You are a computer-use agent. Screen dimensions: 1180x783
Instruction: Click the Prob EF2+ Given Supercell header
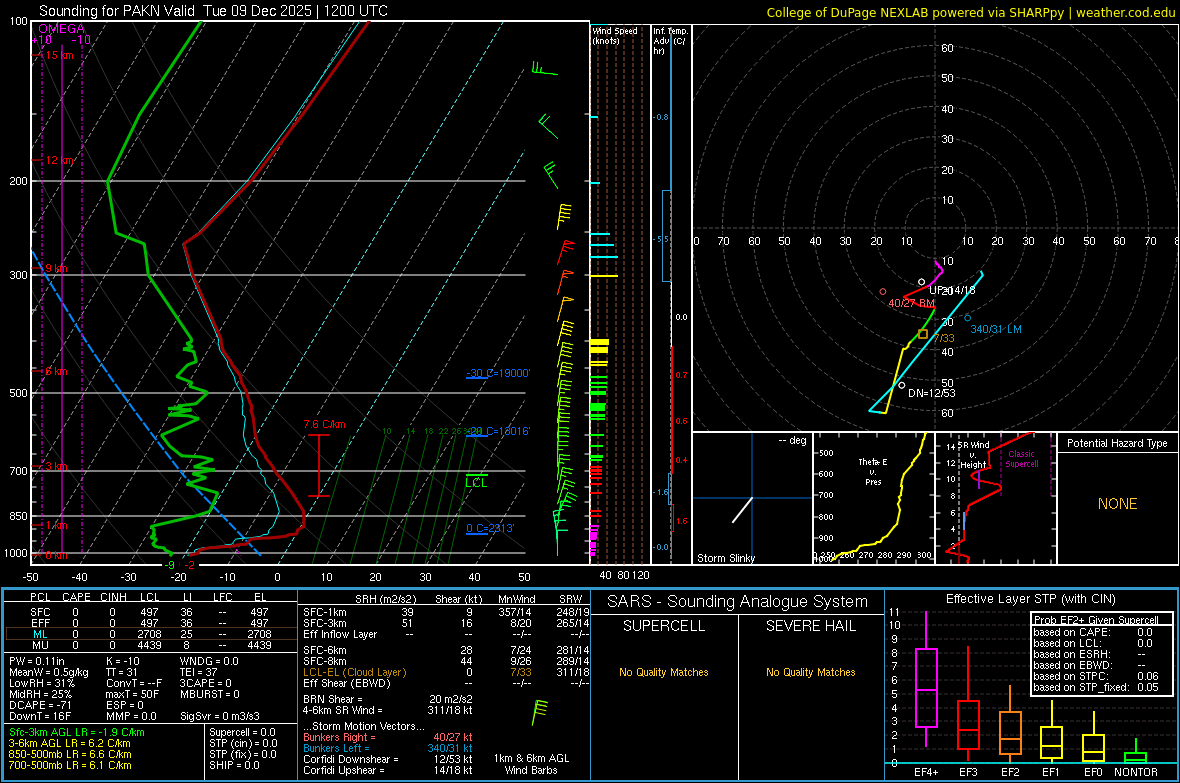tap(1096, 620)
